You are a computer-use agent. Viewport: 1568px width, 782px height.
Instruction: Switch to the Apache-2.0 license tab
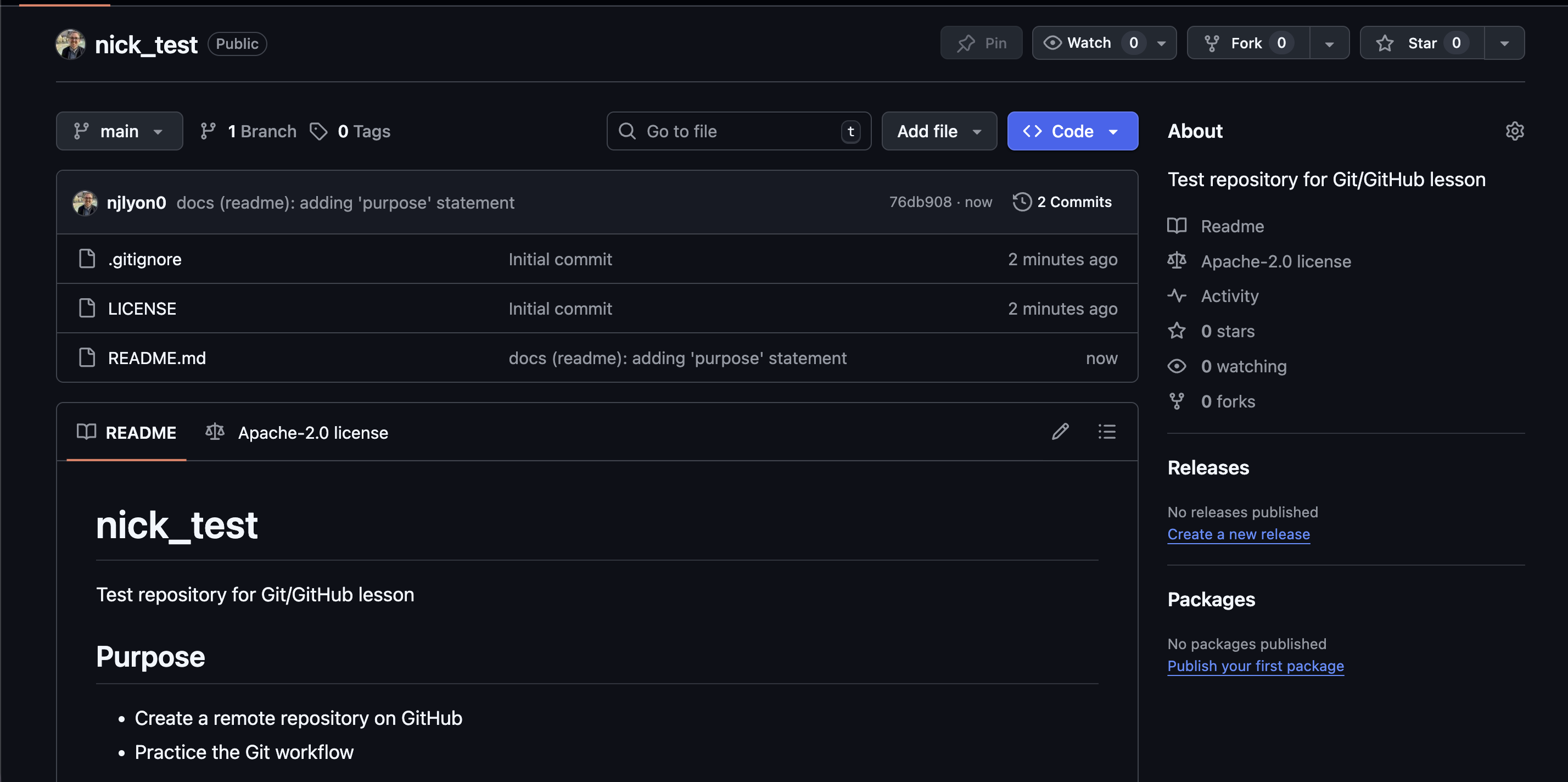coord(297,432)
